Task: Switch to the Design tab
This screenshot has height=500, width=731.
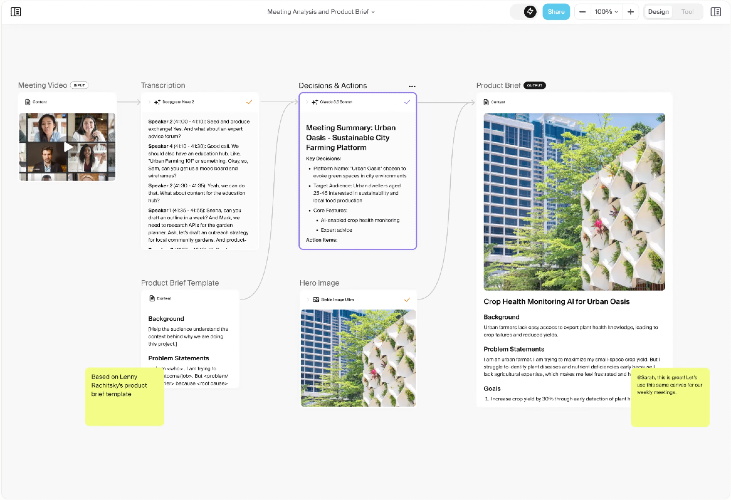Action: (658, 12)
